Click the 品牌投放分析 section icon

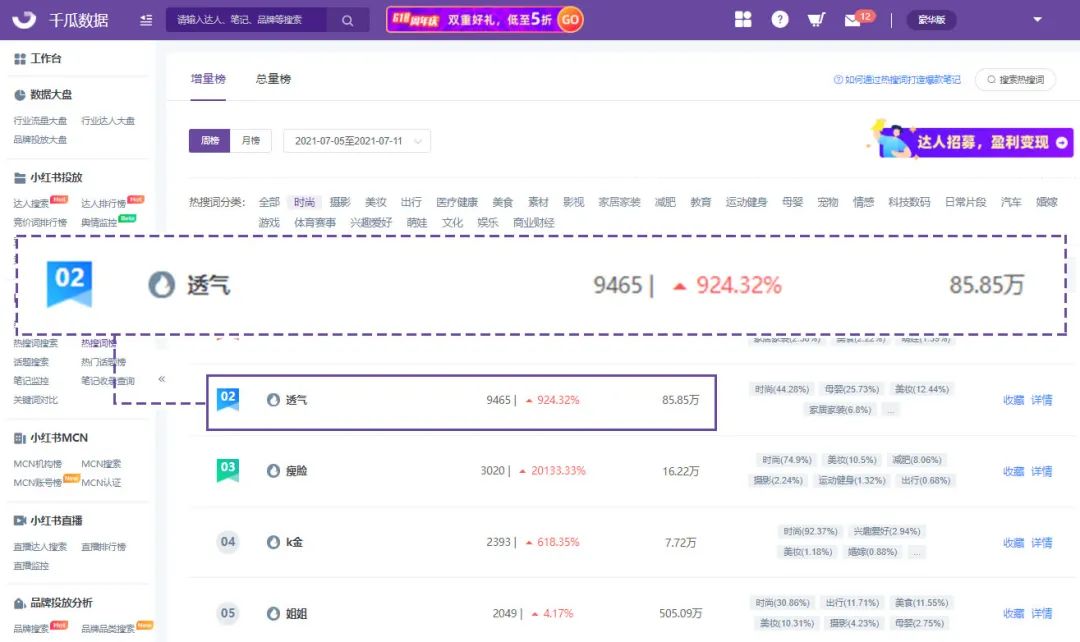(x=20, y=603)
